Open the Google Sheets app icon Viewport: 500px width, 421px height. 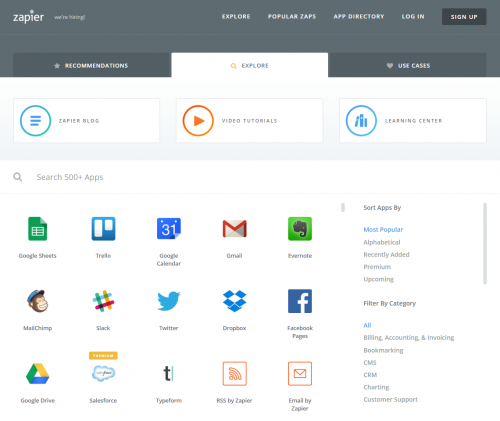[x=38, y=229]
